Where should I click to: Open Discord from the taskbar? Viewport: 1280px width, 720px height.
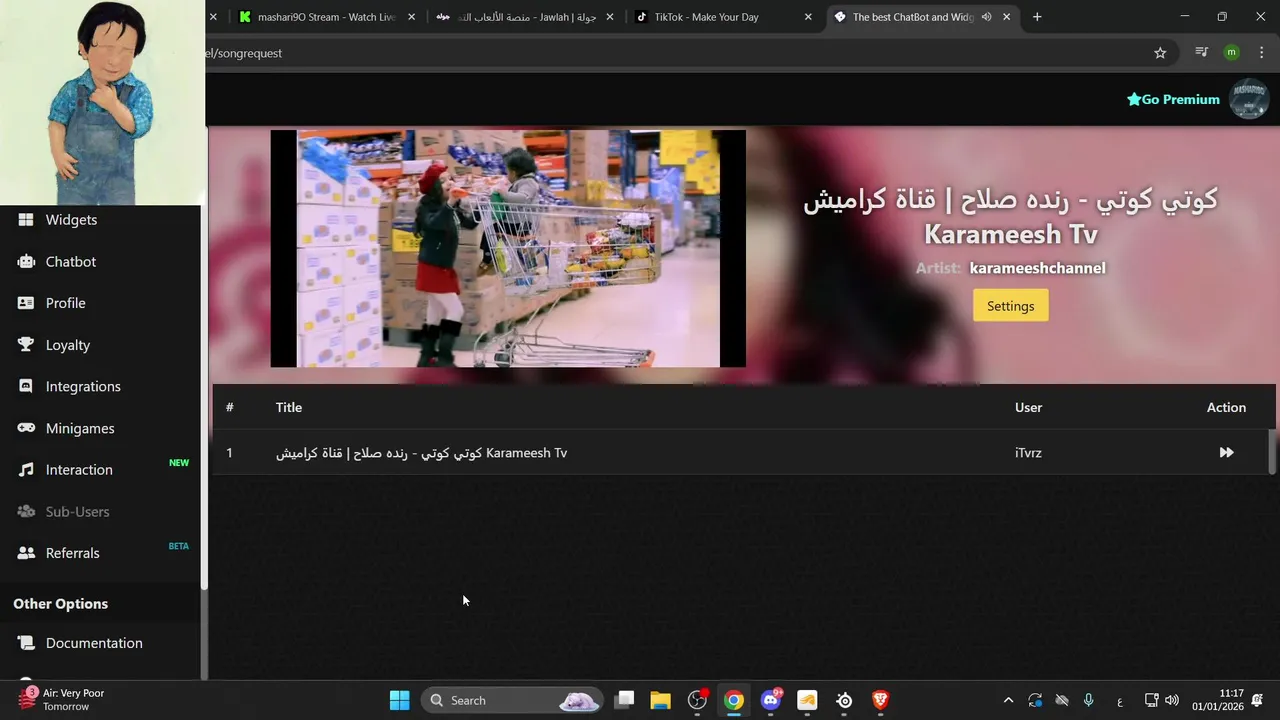771,700
